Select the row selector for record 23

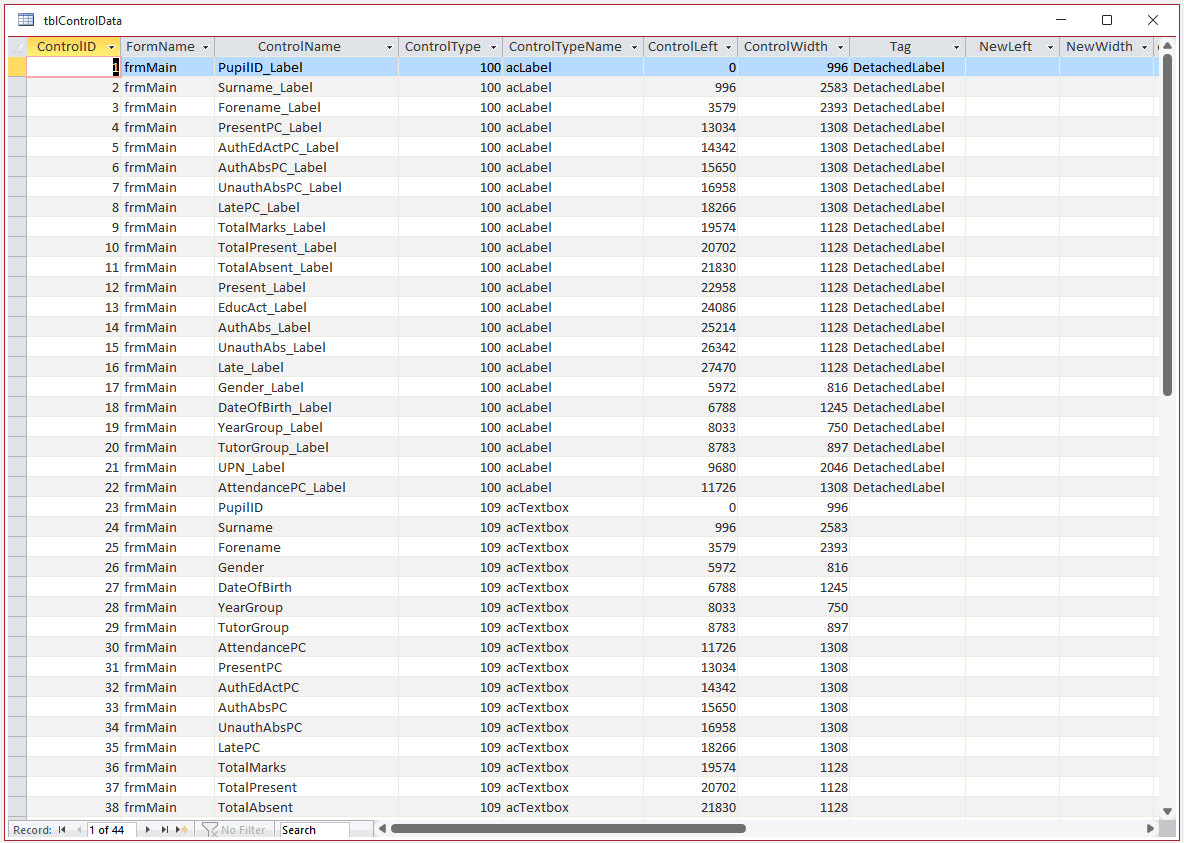pos(17,508)
